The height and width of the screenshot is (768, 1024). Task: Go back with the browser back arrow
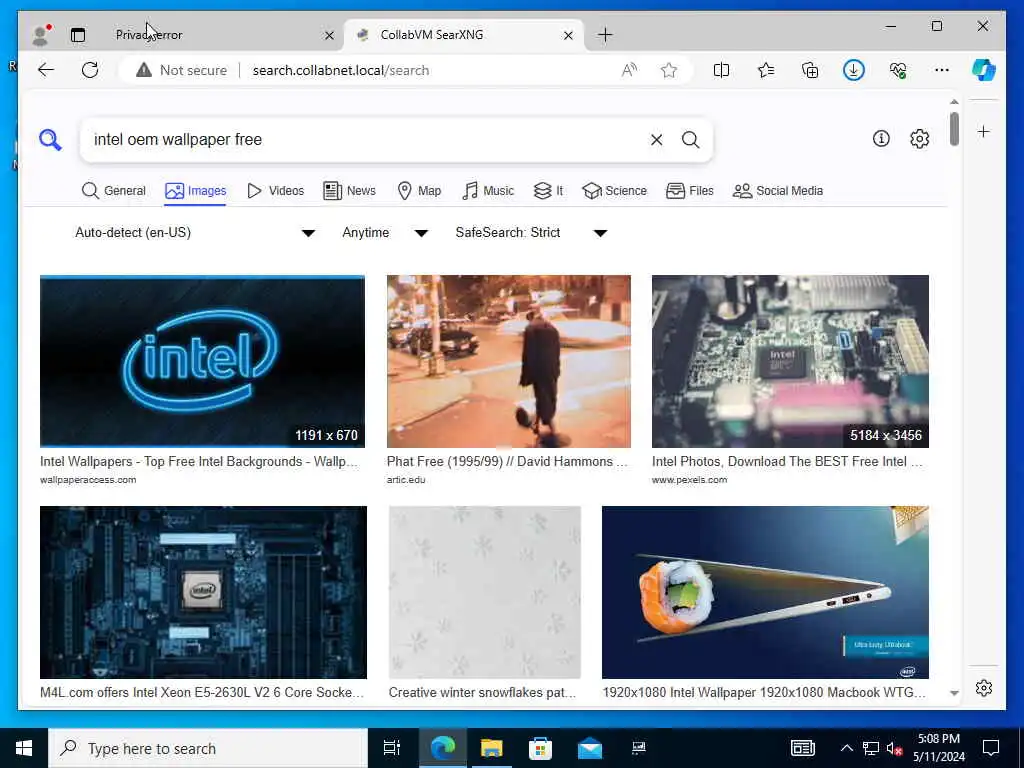tap(46, 70)
